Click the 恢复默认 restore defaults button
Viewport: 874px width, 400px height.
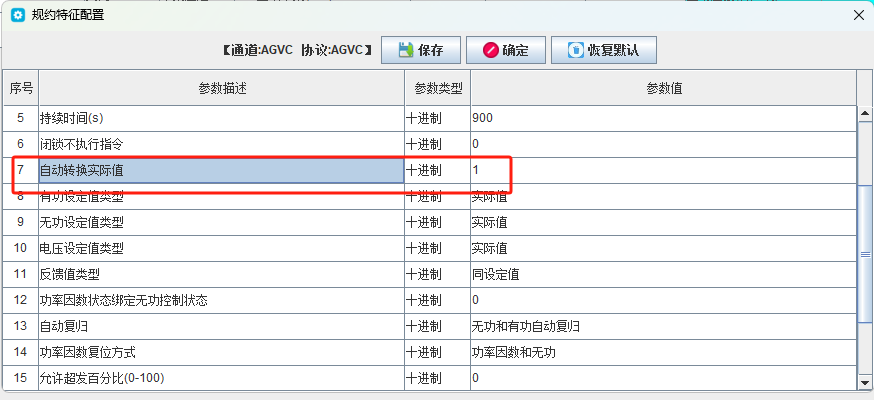click(604, 50)
